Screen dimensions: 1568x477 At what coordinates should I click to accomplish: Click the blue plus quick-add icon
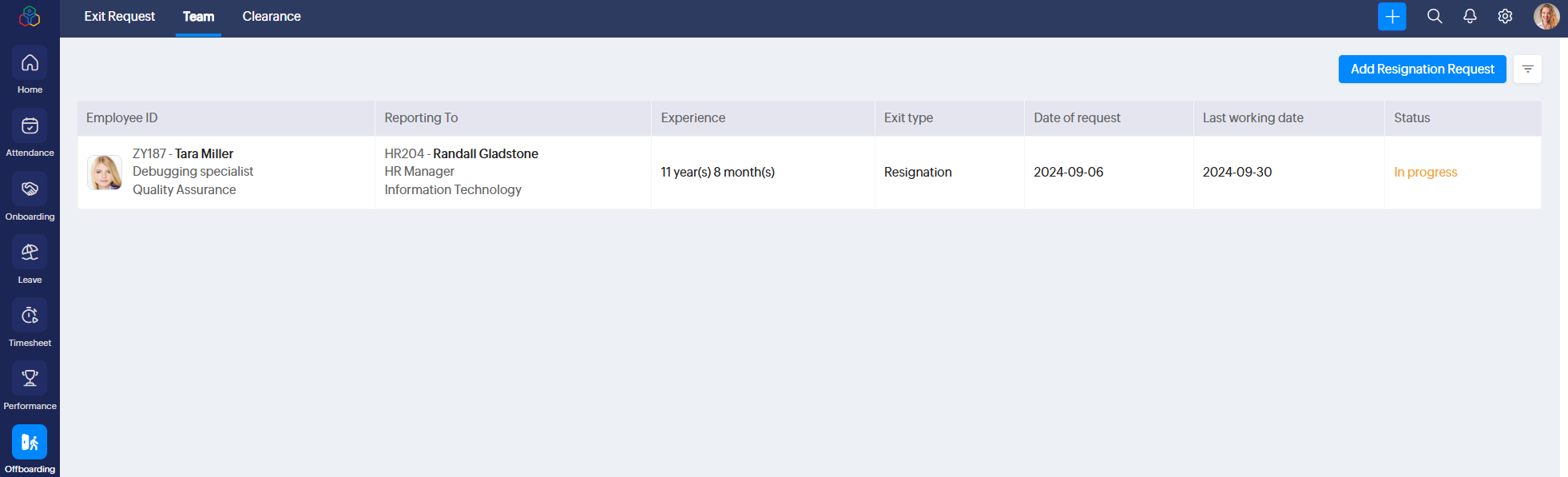pyautogui.click(x=1391, y=16)
